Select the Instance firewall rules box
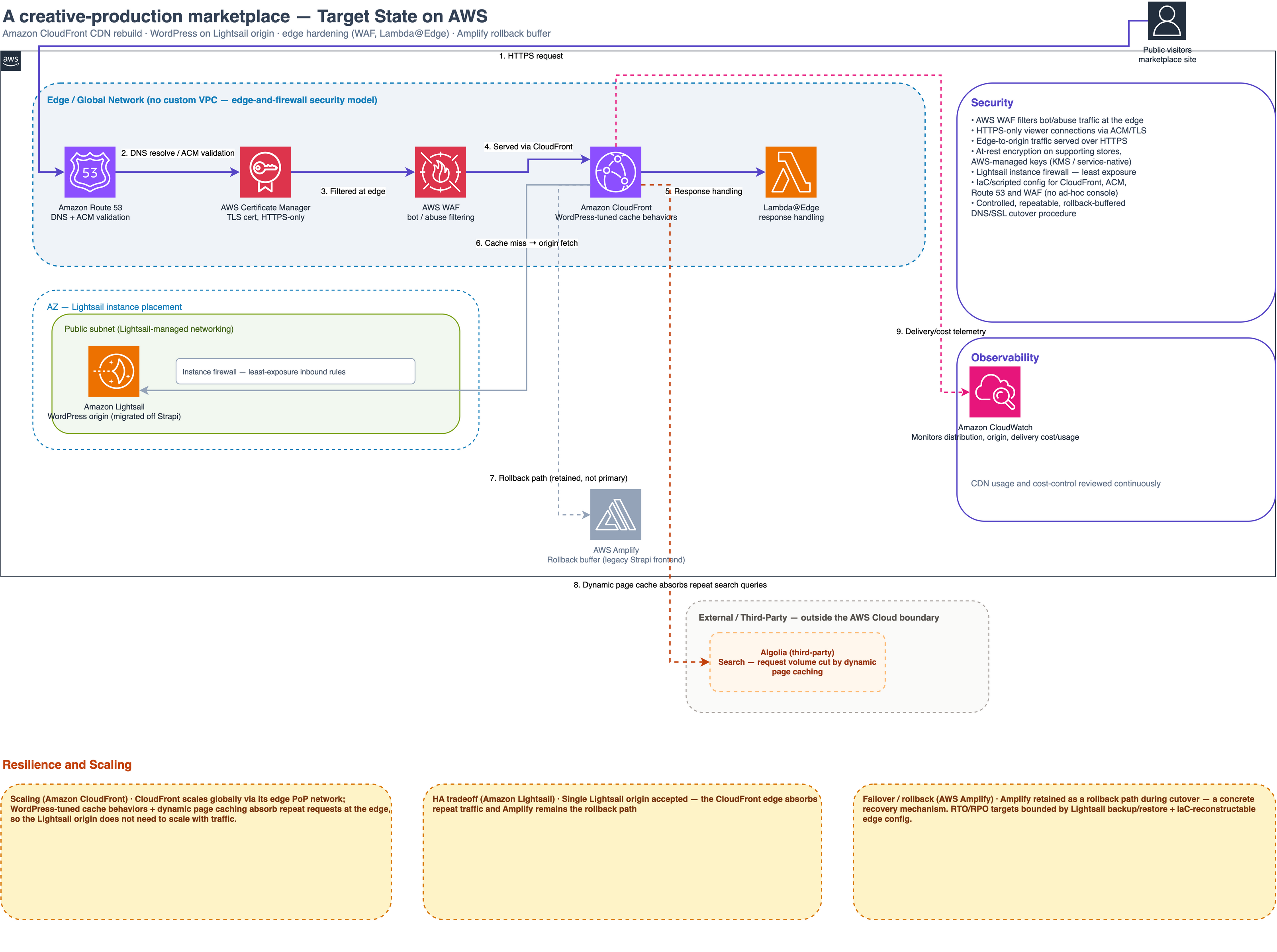 click(x=295, y=372)
